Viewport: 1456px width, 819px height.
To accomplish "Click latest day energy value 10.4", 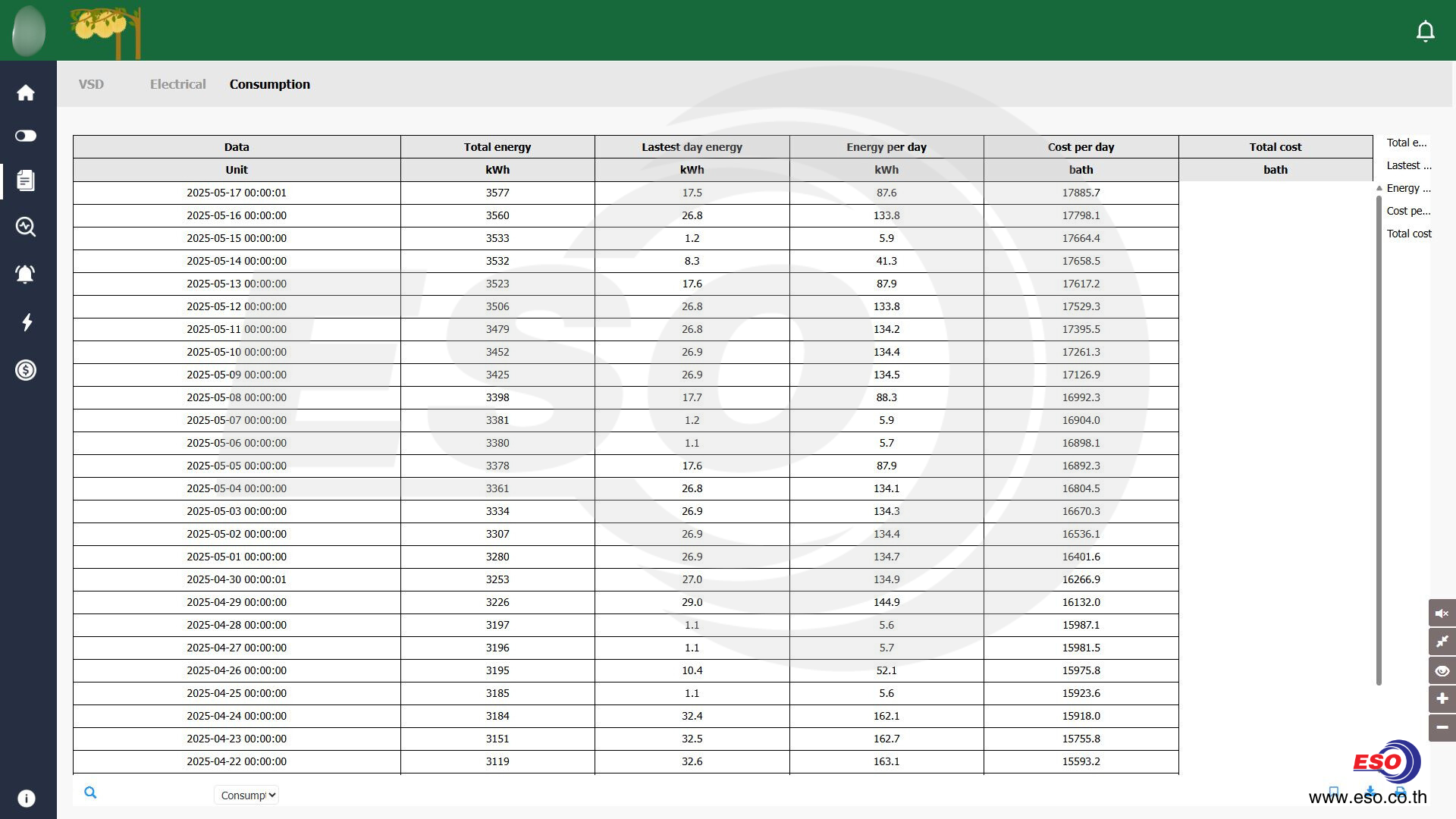I will tap(692, 670).
